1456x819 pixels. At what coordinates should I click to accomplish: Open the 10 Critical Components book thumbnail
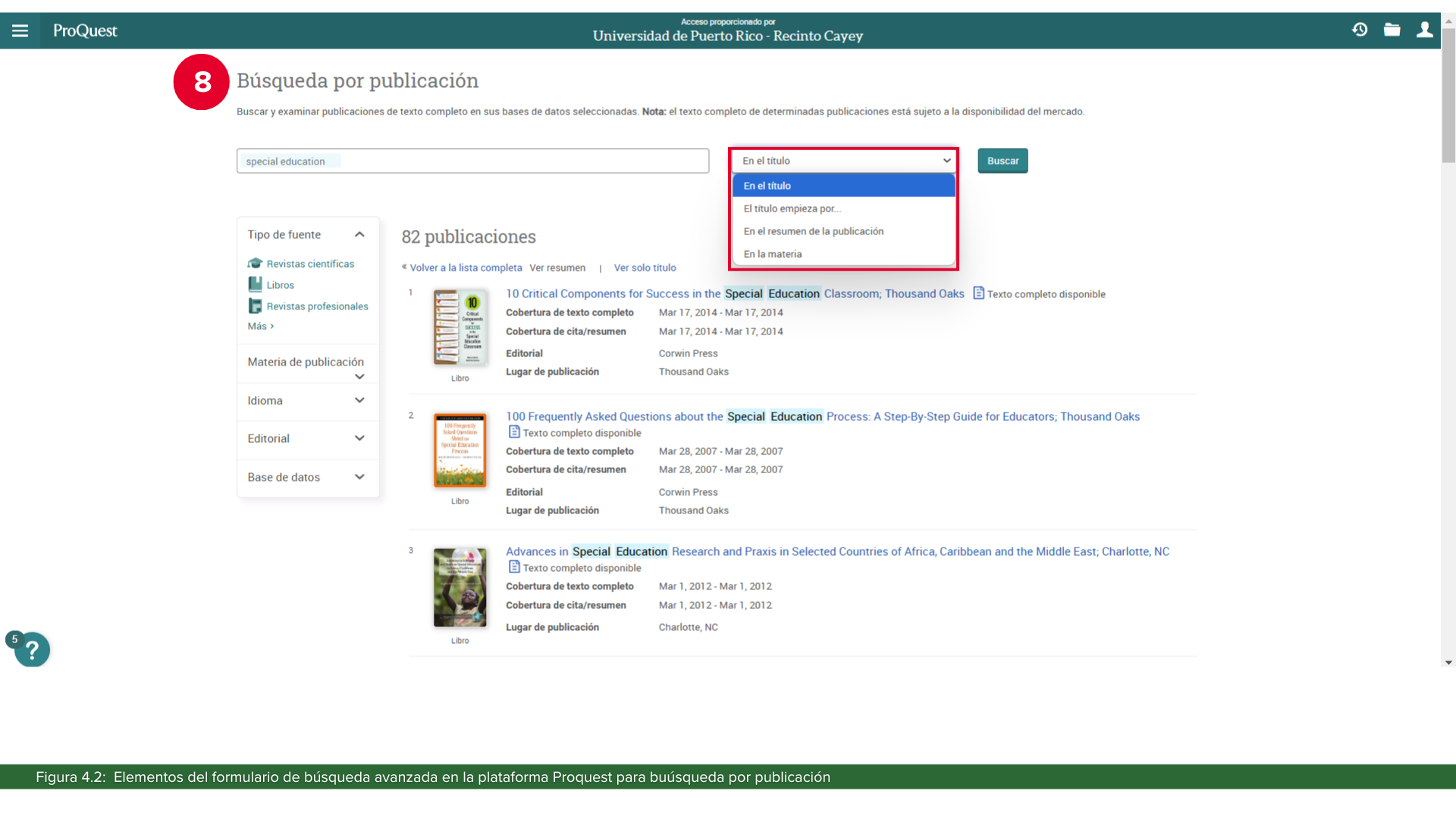pos(460,328)
